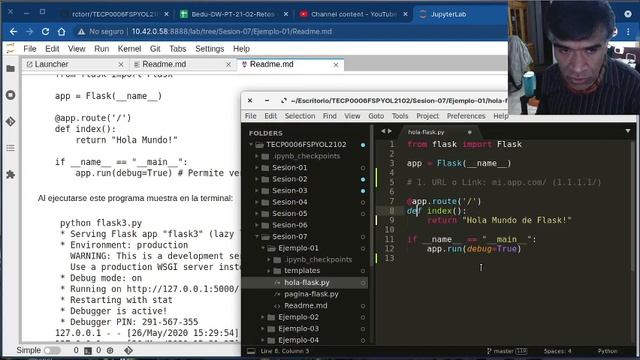The height and width of the screenshot is (360, 640).
Task: Click the browser Forward arrow
Action: coord(29,31)
